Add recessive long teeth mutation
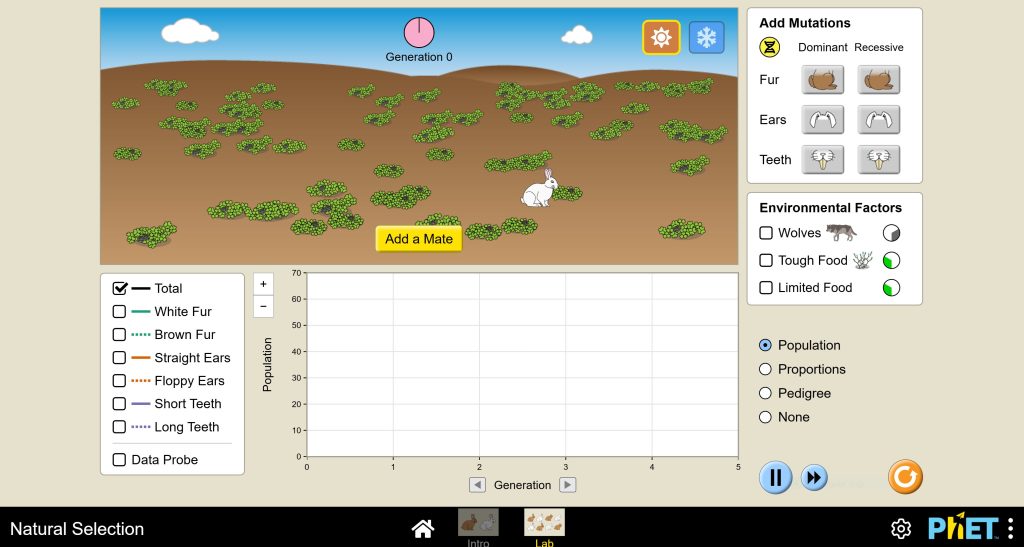Image resolution: width=1024 pixels, height=547 pixels. (878, 160)
